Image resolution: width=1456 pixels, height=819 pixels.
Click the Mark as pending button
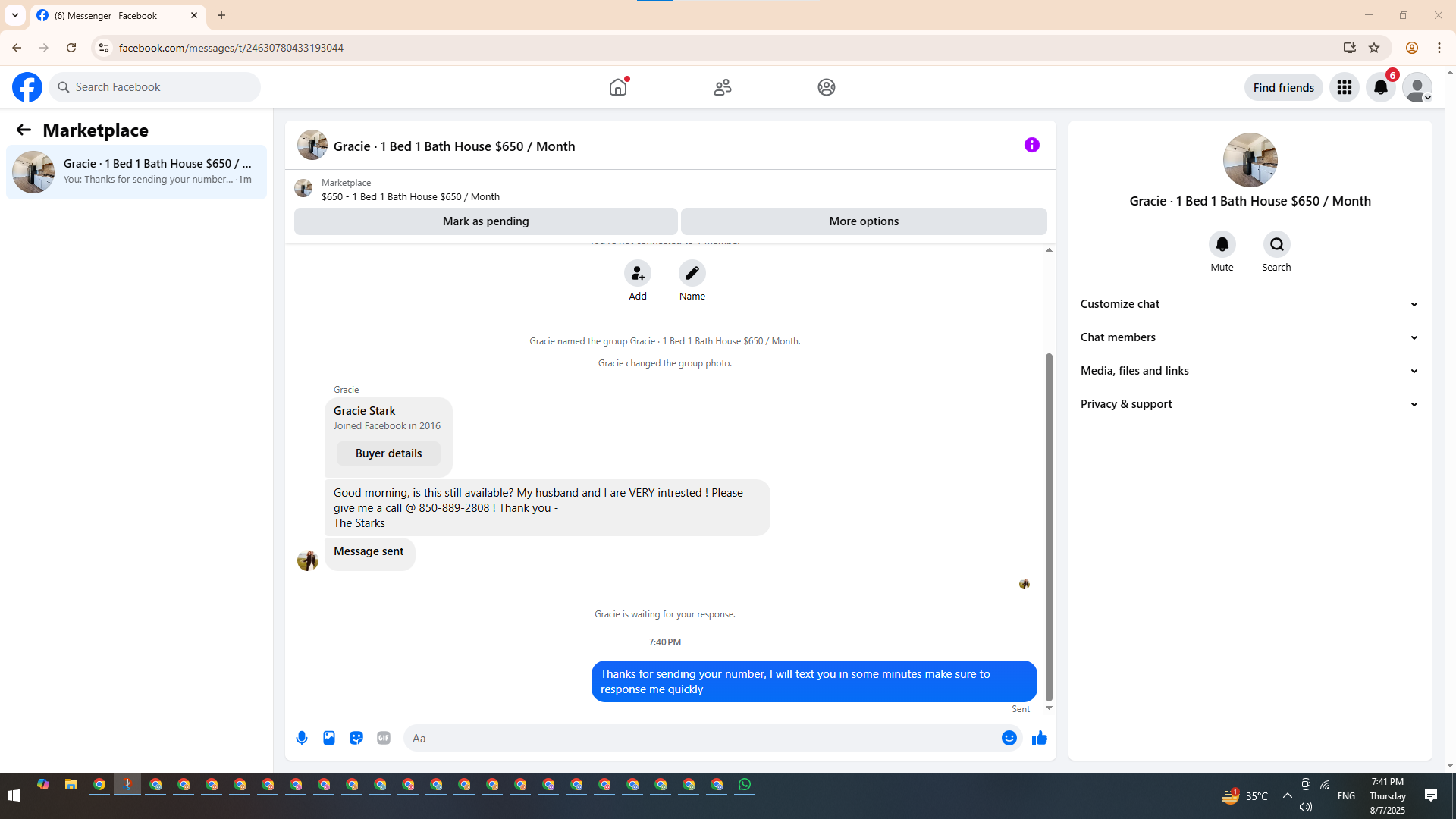tap(486, 221)
